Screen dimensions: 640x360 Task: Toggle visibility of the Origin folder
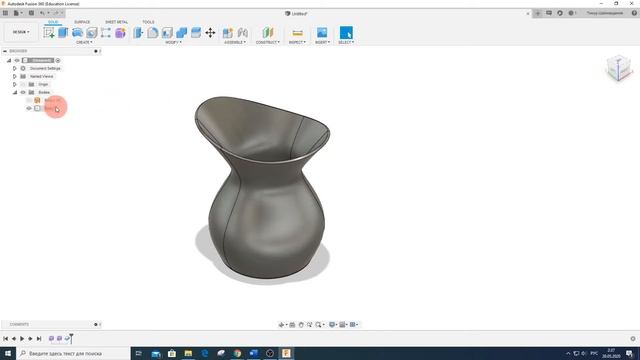point(23,84)
